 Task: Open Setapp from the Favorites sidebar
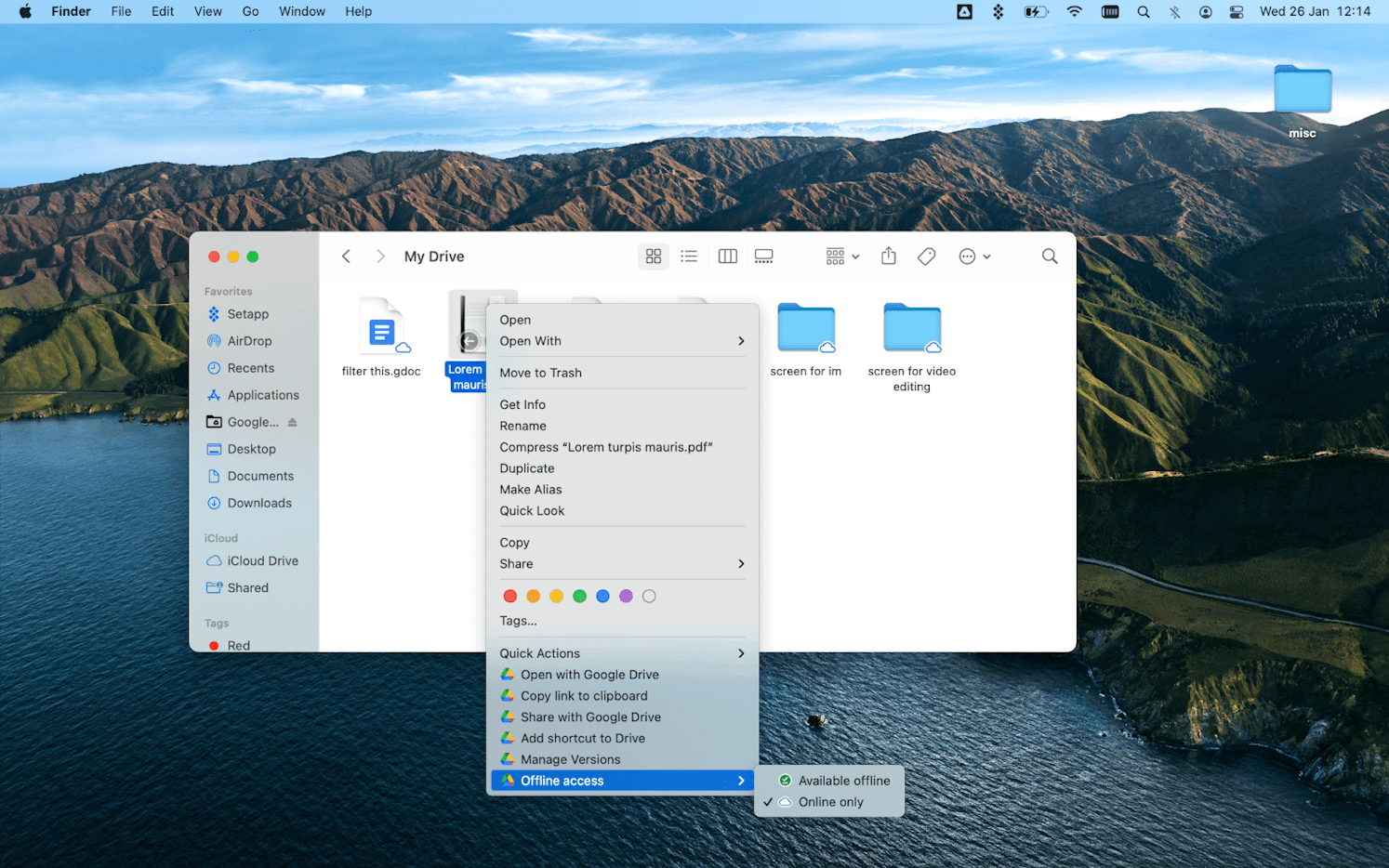[x=246, y=313]
